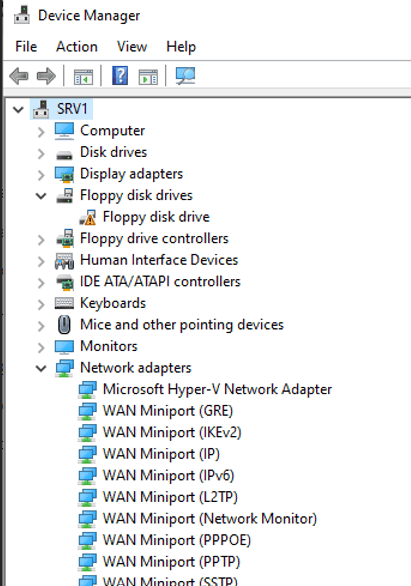The width and height of the screenshot is (411, 586).
Task: Click the Back arrow toolbar icon
Action: click(x=19, y=76)
